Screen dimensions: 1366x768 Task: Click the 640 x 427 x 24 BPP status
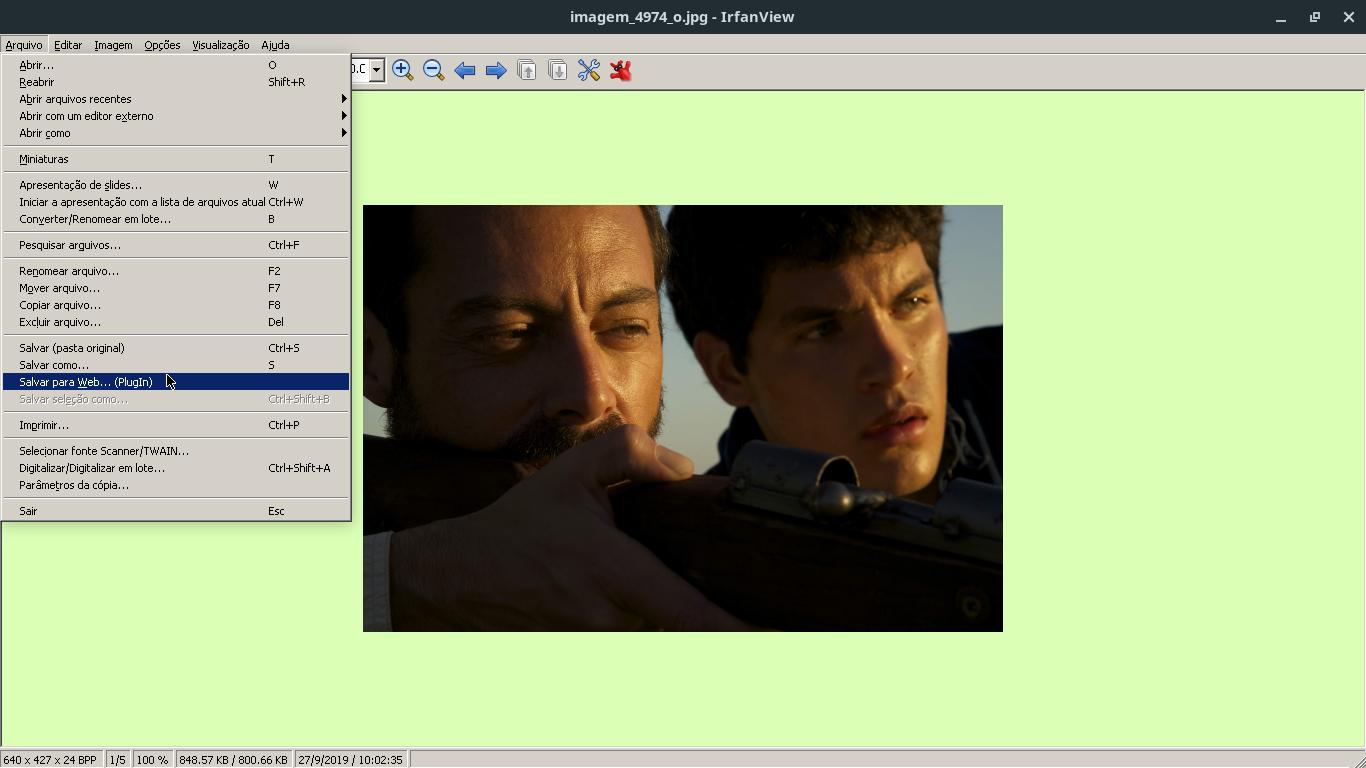[50, 760]
